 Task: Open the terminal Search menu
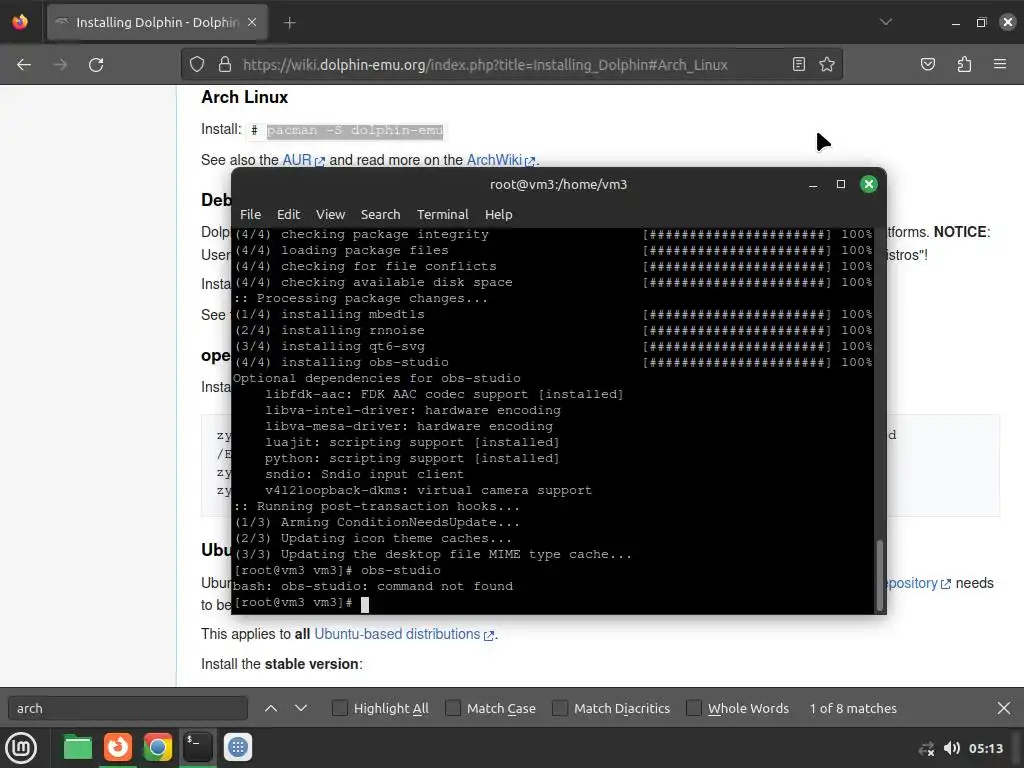380,214
